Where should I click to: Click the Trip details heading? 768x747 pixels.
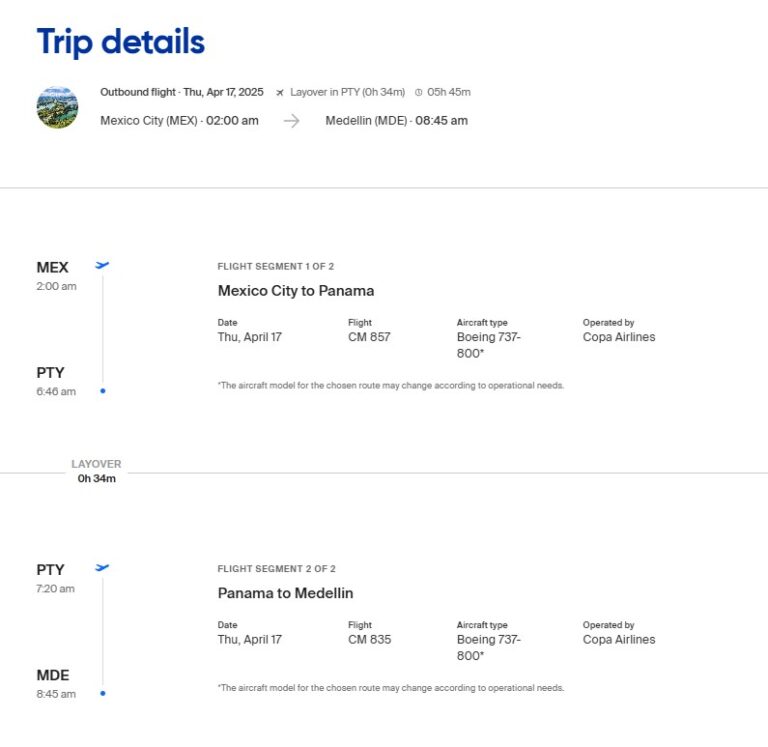click(x=120, y=42)
